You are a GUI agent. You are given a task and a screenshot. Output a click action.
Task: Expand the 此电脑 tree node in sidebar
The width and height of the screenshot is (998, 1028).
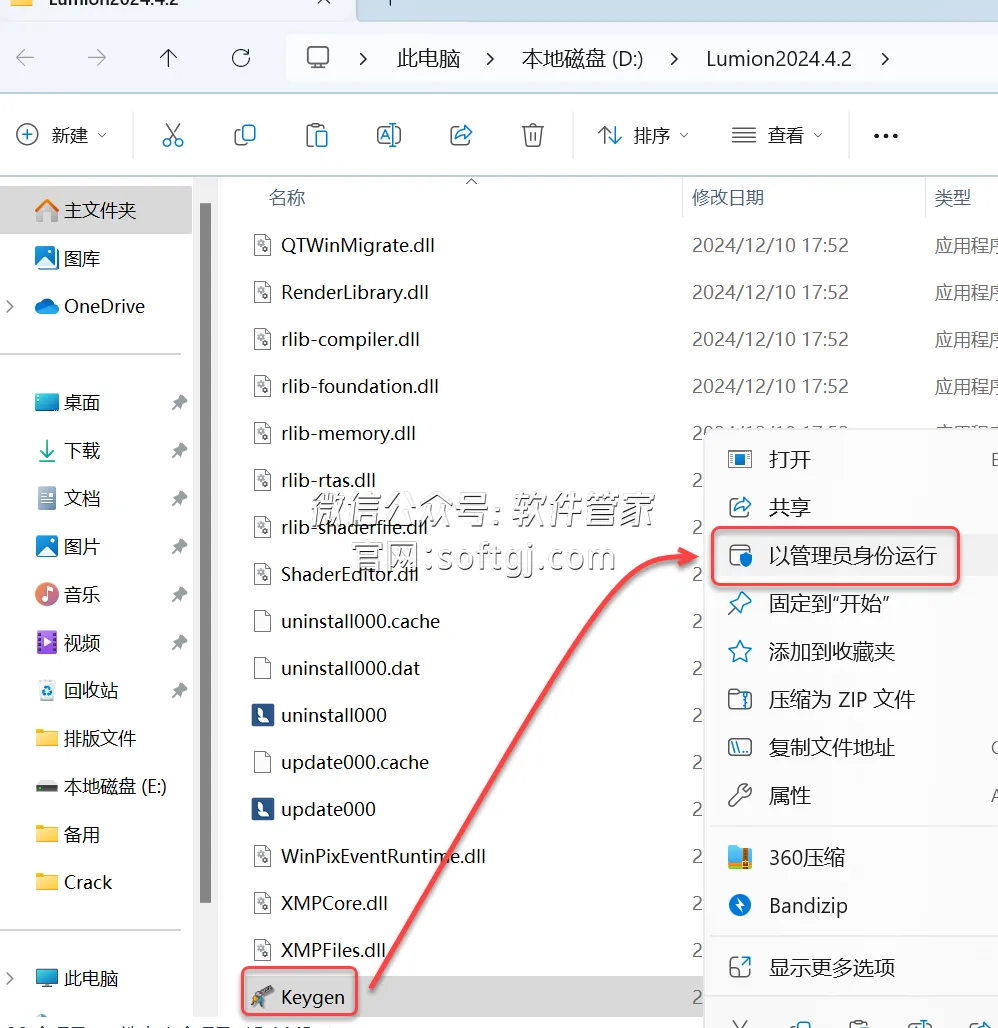pyautogui.click(x=10, y=978)
